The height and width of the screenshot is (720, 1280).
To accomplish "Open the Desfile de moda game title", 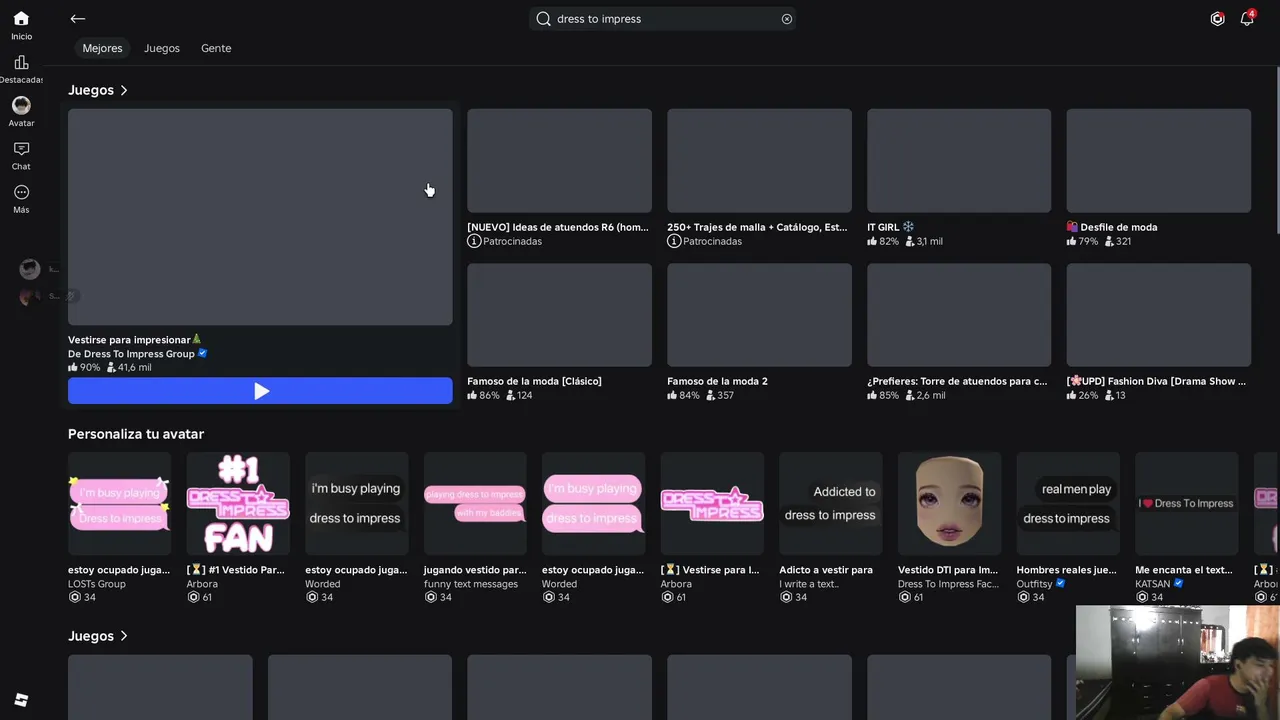I will [x=1112, y=227].
